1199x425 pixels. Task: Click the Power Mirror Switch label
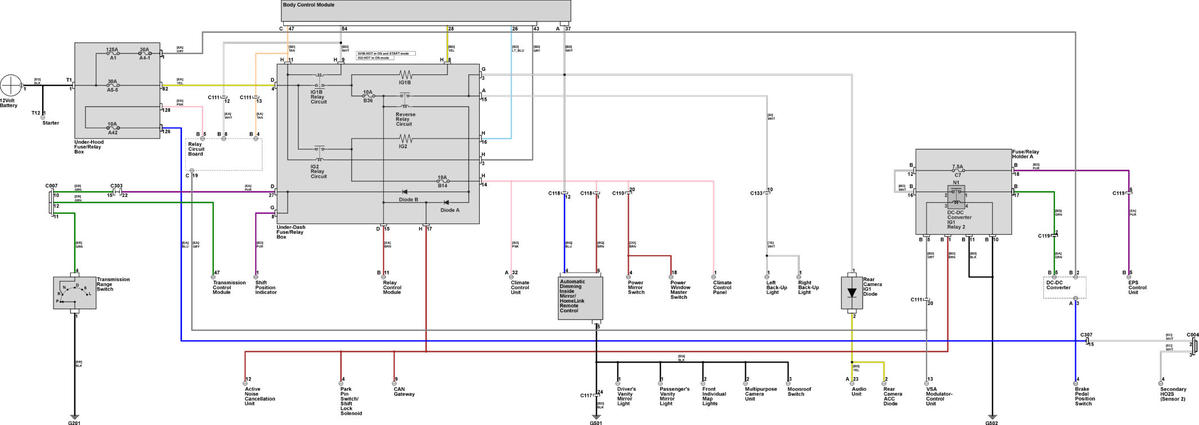(x=638, y=286)
